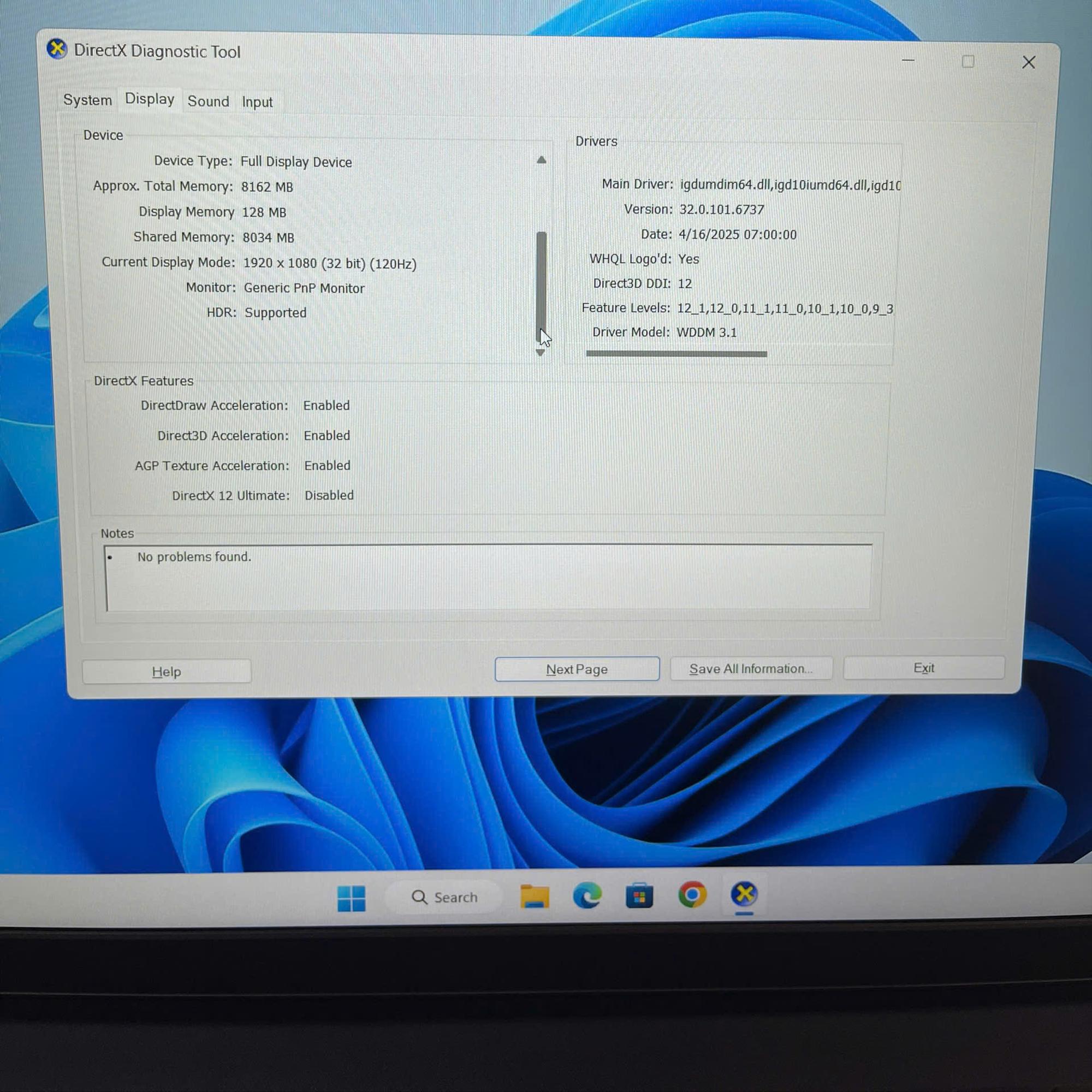Screen dimensions: 1092x1092
Task: Click the taskbar search magnifier icon
Action: (419, 897)
